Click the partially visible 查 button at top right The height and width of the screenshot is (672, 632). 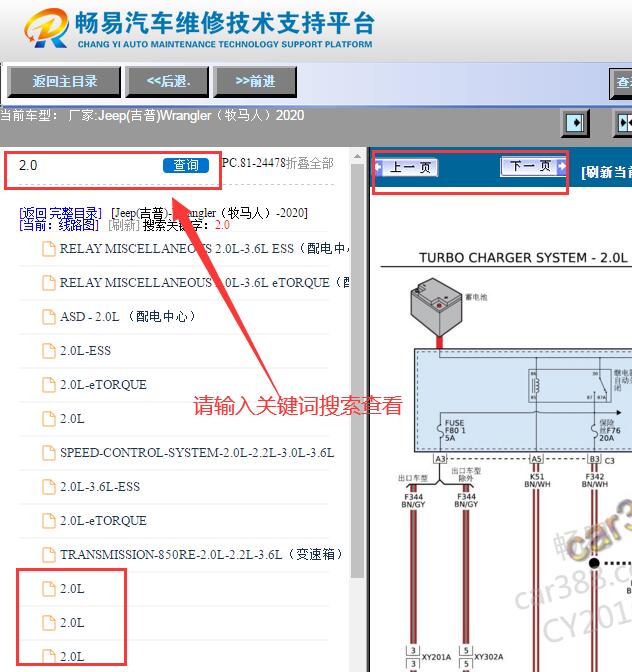[621, 82]
